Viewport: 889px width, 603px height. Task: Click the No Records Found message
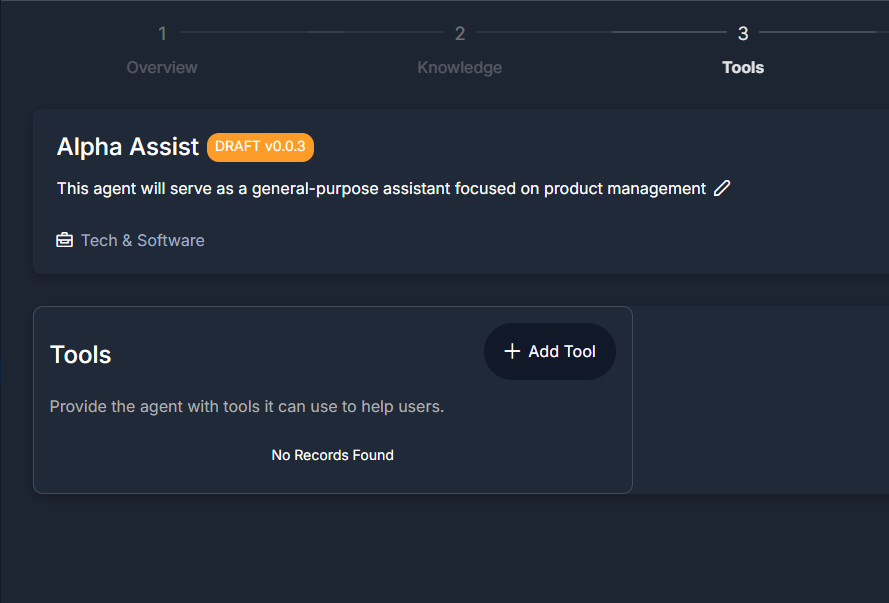click(x=332, y=455)
